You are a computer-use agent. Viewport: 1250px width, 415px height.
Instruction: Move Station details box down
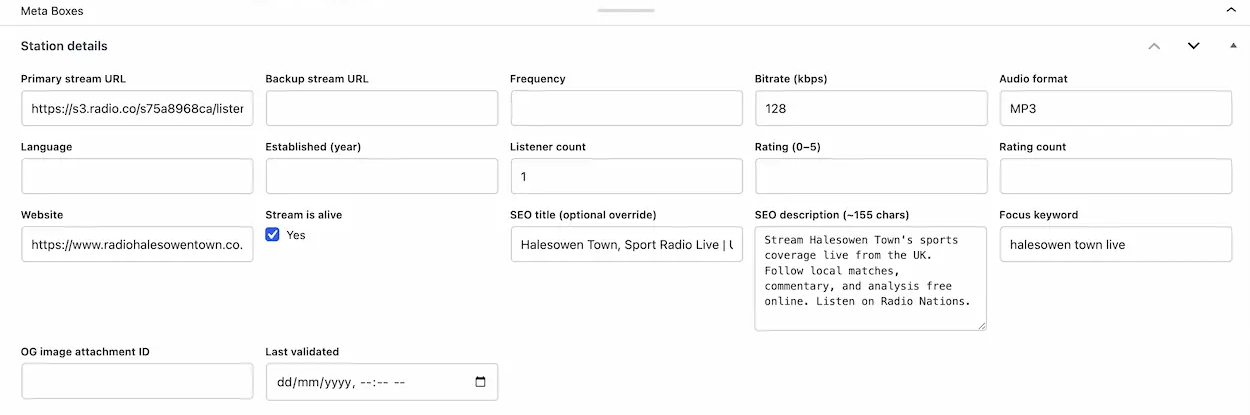coord(1193,46)
